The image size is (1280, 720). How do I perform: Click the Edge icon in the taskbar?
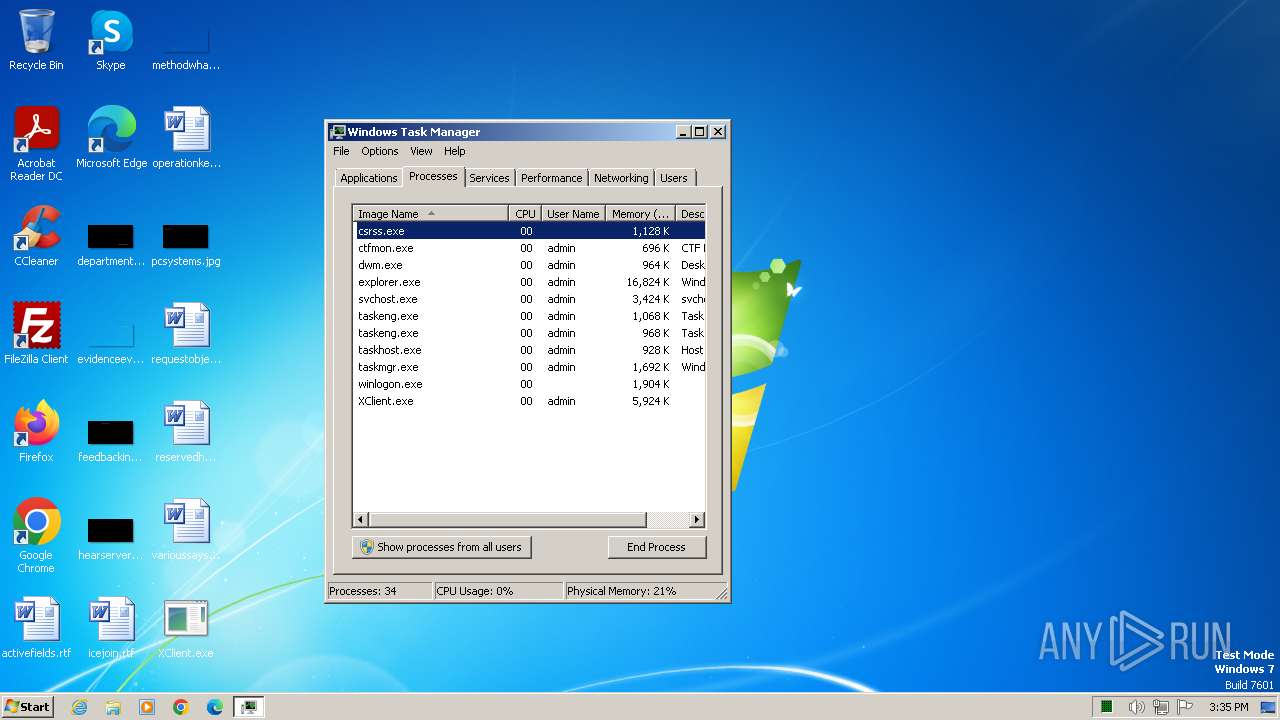tap(215, 707)
